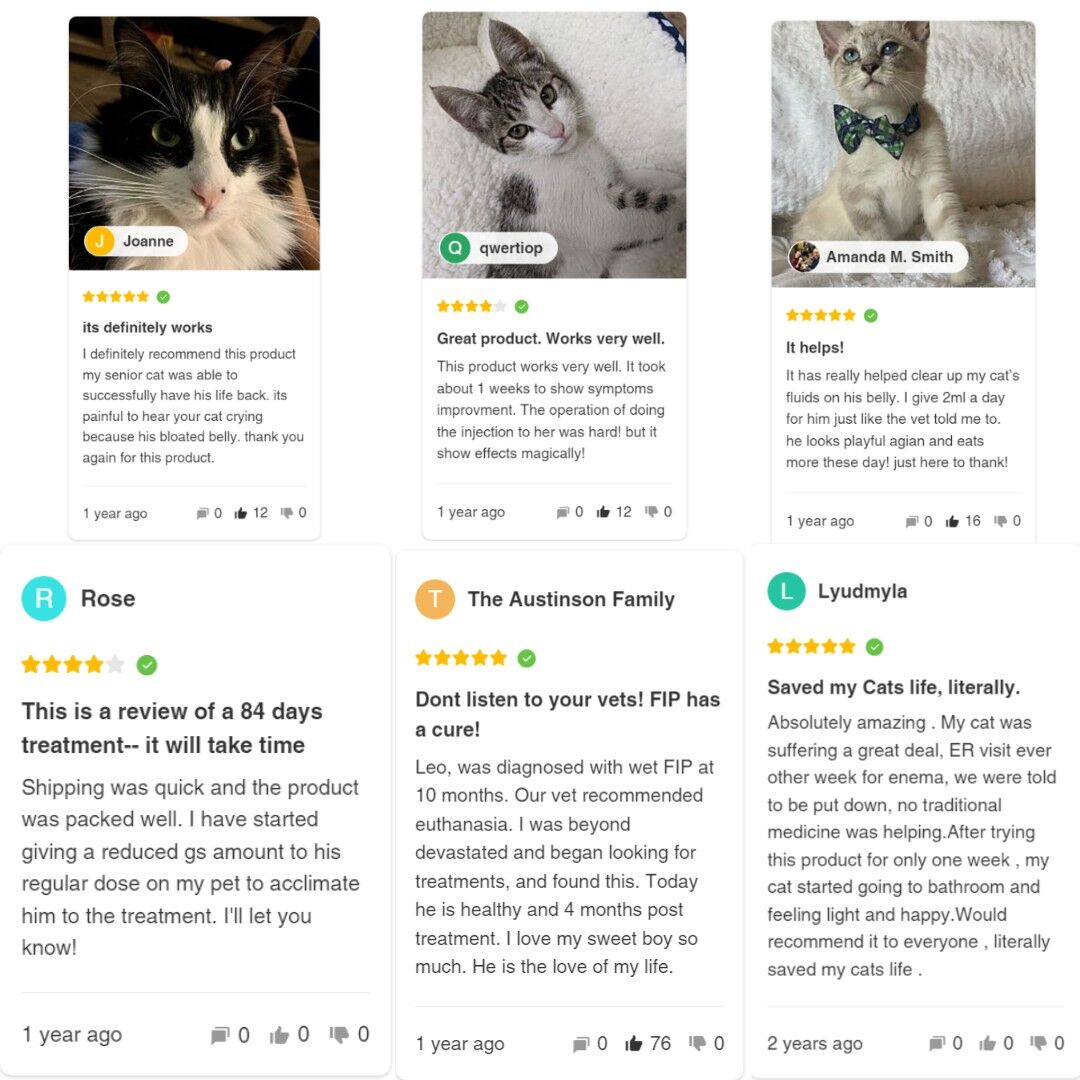The height and width of the screenshot is (1080, 1080).
Task: Click Lyudmyla's green verified badge
Action: coord(874,647)
